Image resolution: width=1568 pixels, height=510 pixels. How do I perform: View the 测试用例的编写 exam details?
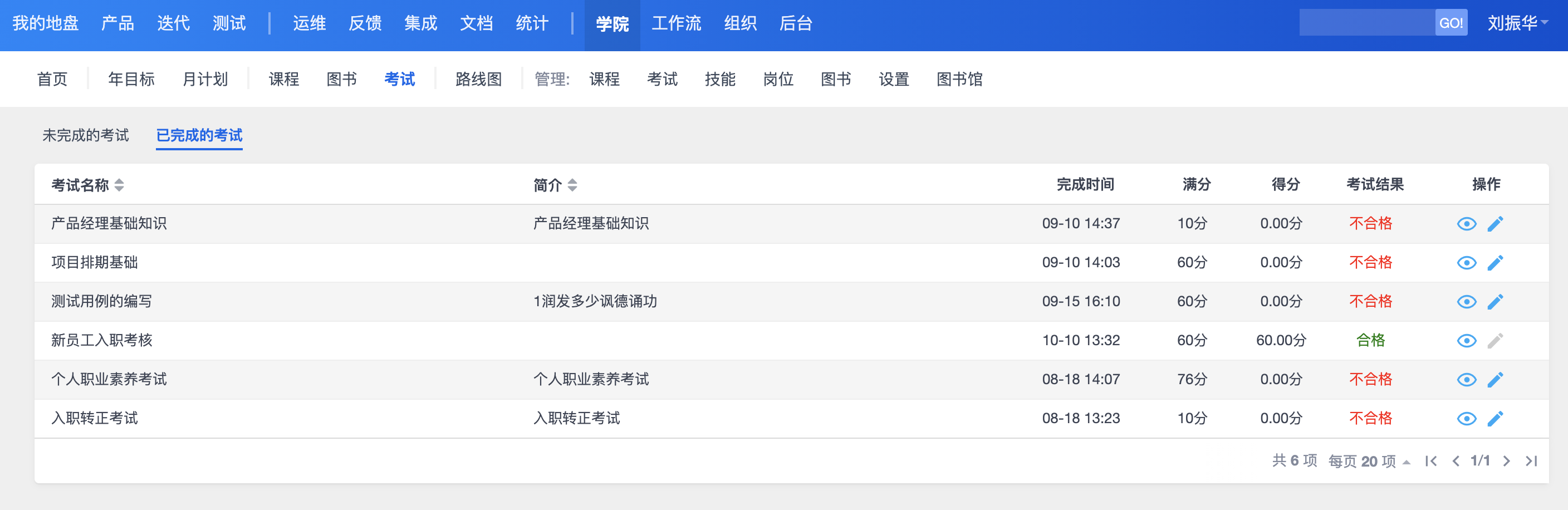[x=1466, y=302]
